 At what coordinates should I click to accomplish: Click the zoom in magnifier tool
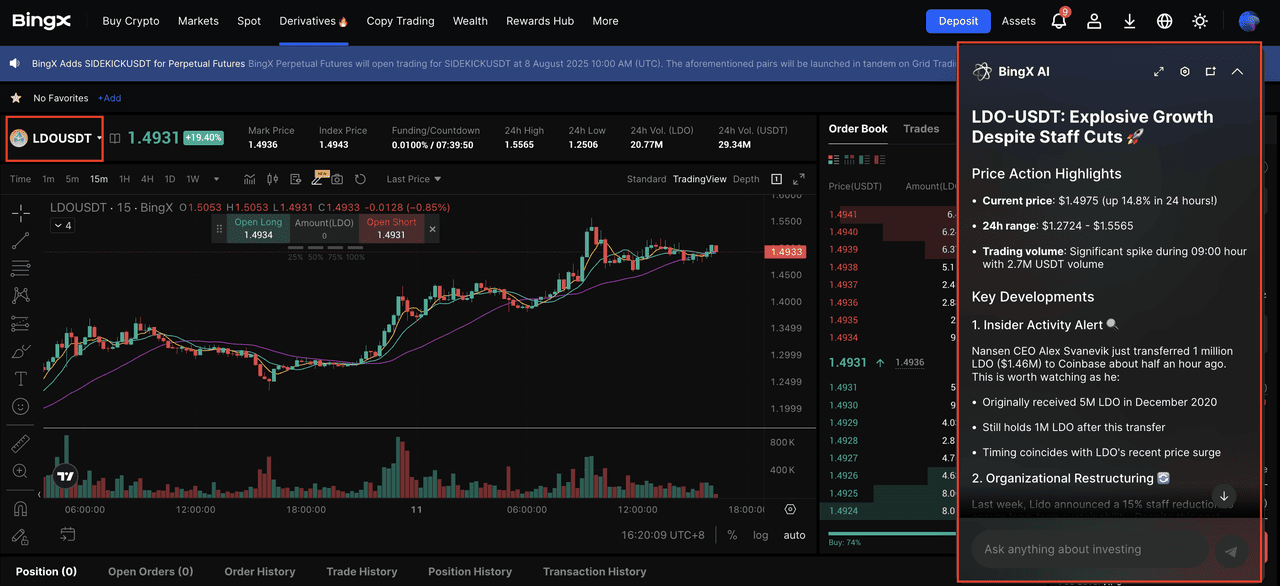click(20, 471)
